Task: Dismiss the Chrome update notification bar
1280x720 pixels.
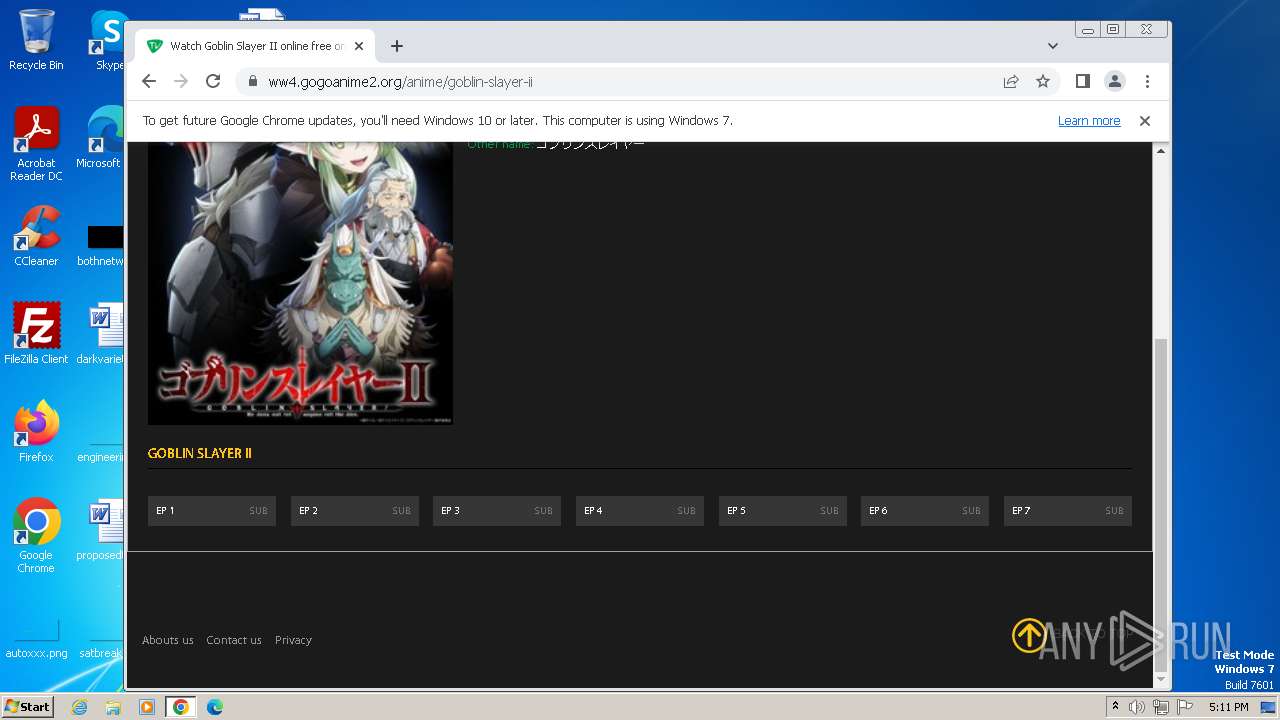Action: pos(1145,121)
